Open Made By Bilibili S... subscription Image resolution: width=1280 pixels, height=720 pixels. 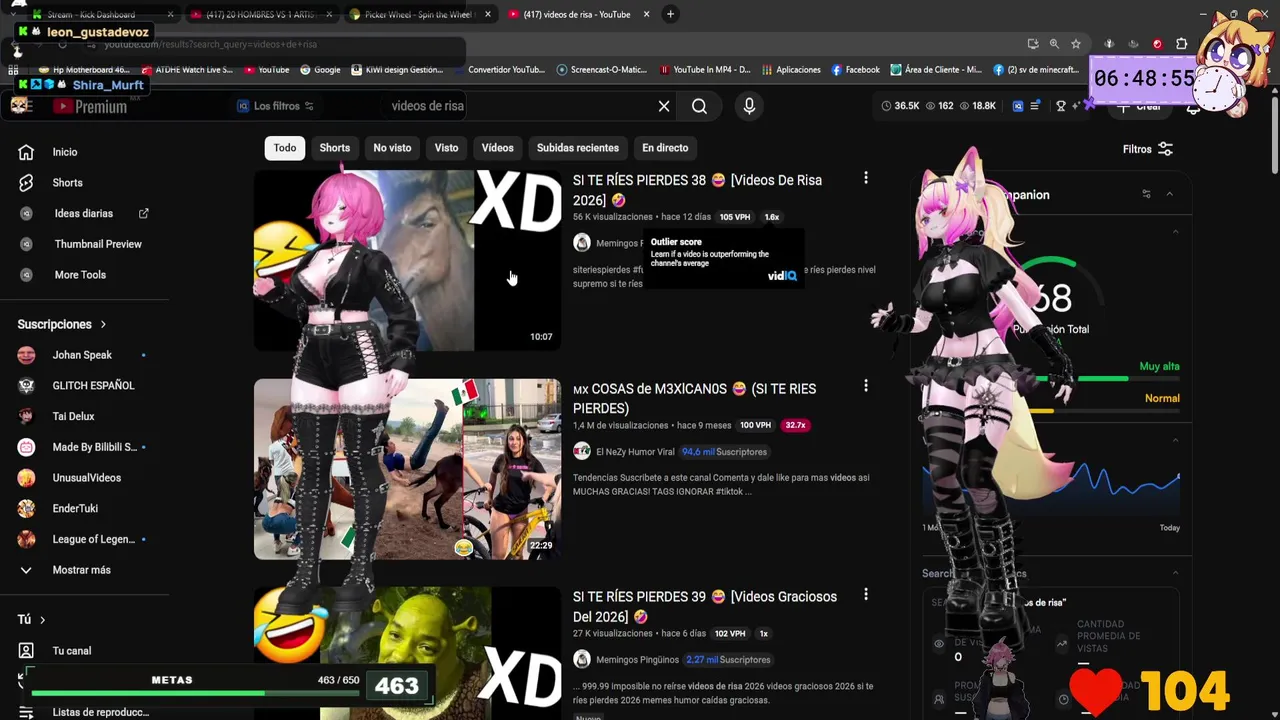pyautogui.click(x=93, y=447)
